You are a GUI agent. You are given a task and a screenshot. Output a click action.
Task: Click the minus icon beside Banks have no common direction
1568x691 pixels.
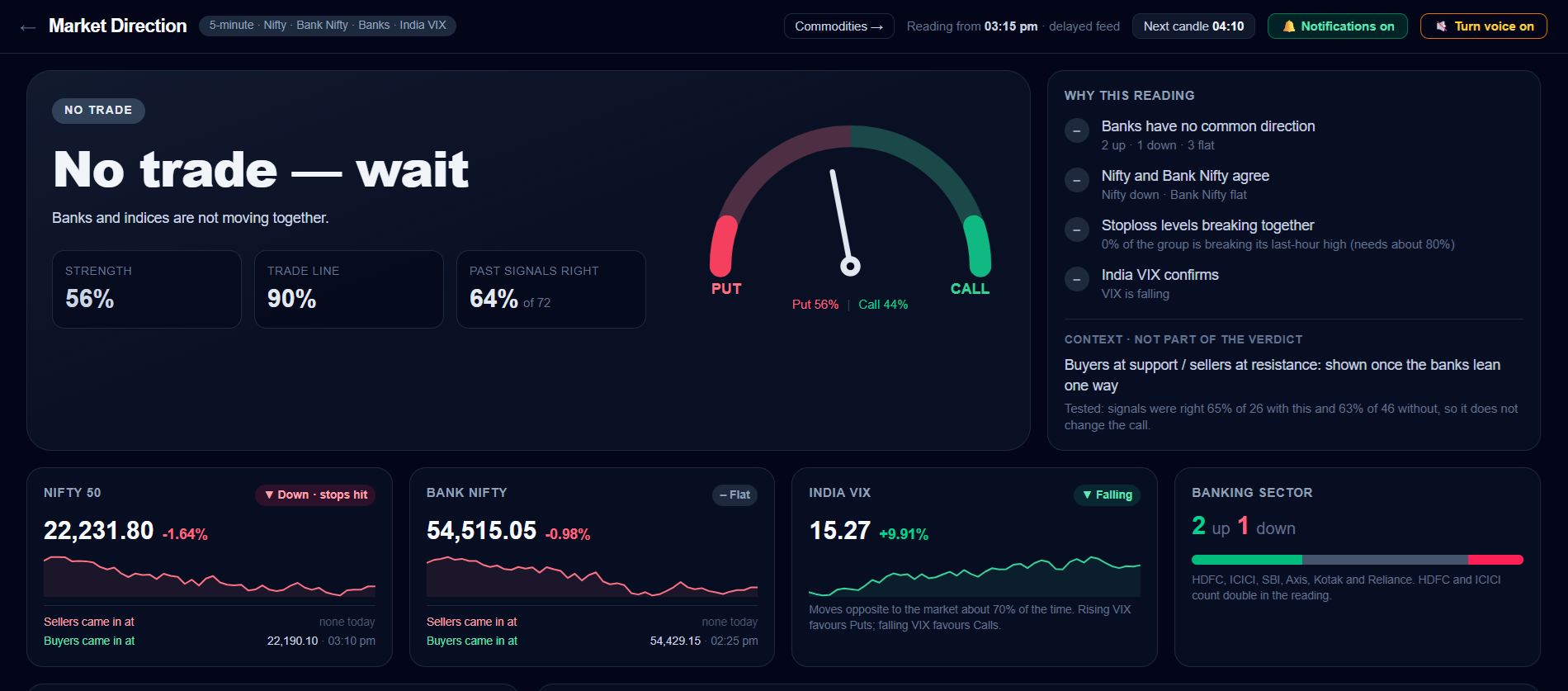(x=1077, y=130)
